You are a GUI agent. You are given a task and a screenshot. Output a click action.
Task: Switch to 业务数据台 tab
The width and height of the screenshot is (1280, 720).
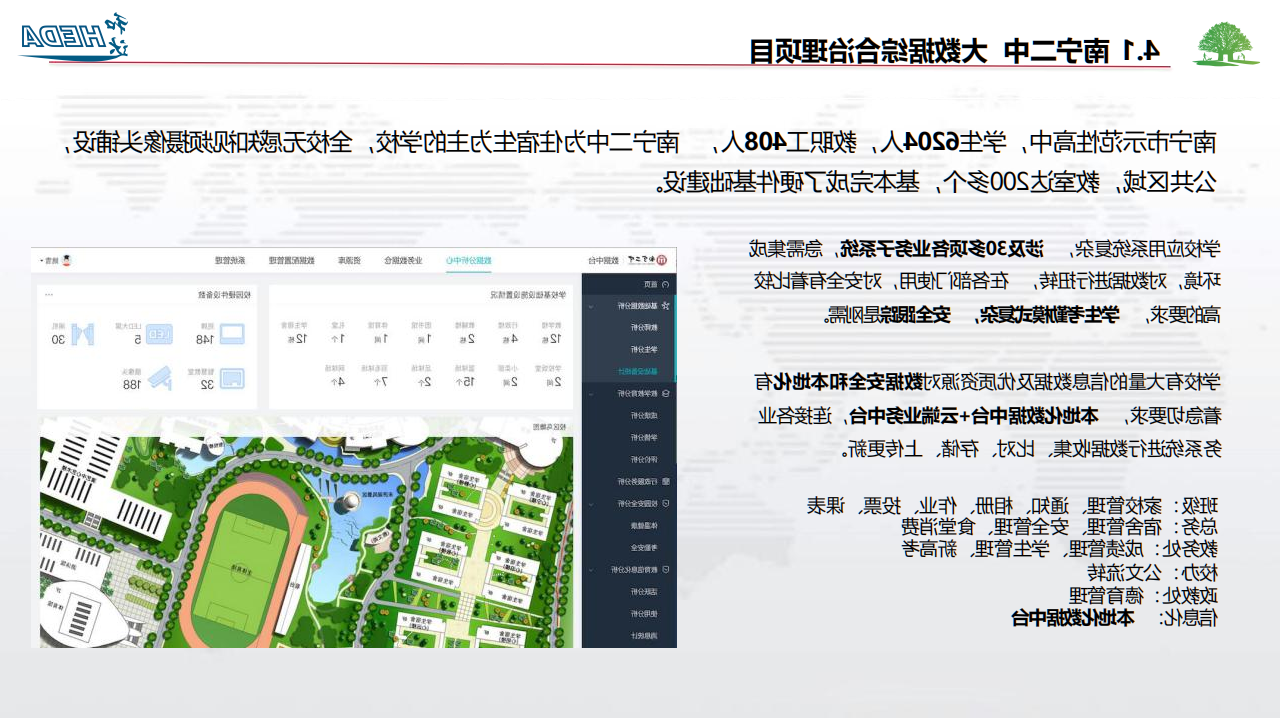click(403, 260)
